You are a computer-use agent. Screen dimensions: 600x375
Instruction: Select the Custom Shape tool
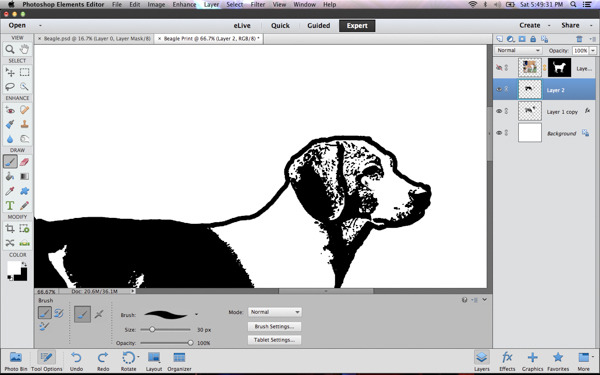pos(24,191)
